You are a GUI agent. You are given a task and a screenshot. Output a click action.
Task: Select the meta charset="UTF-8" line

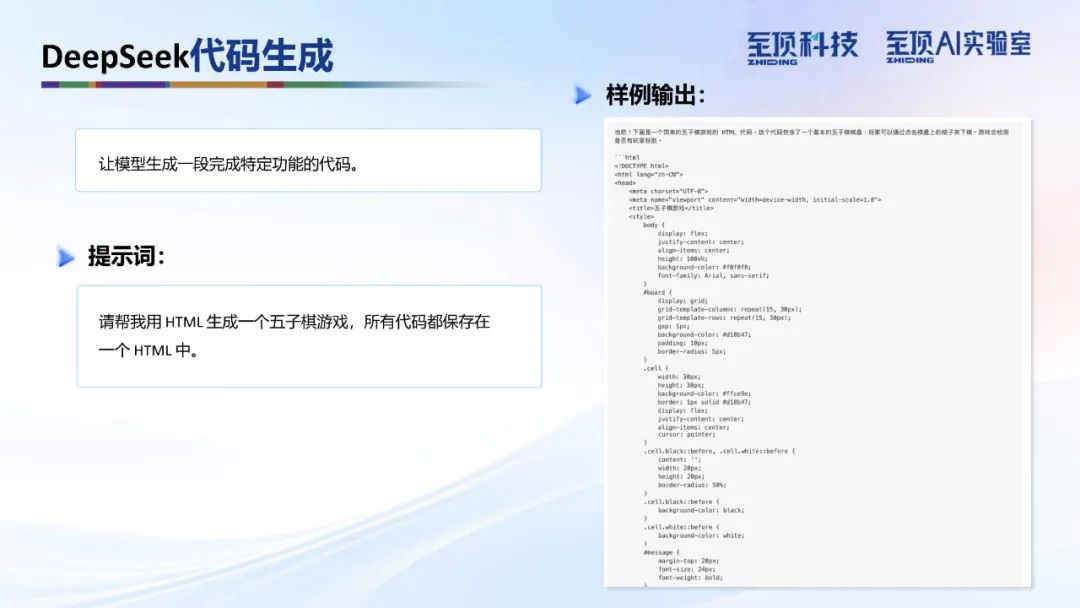point(668,191)
